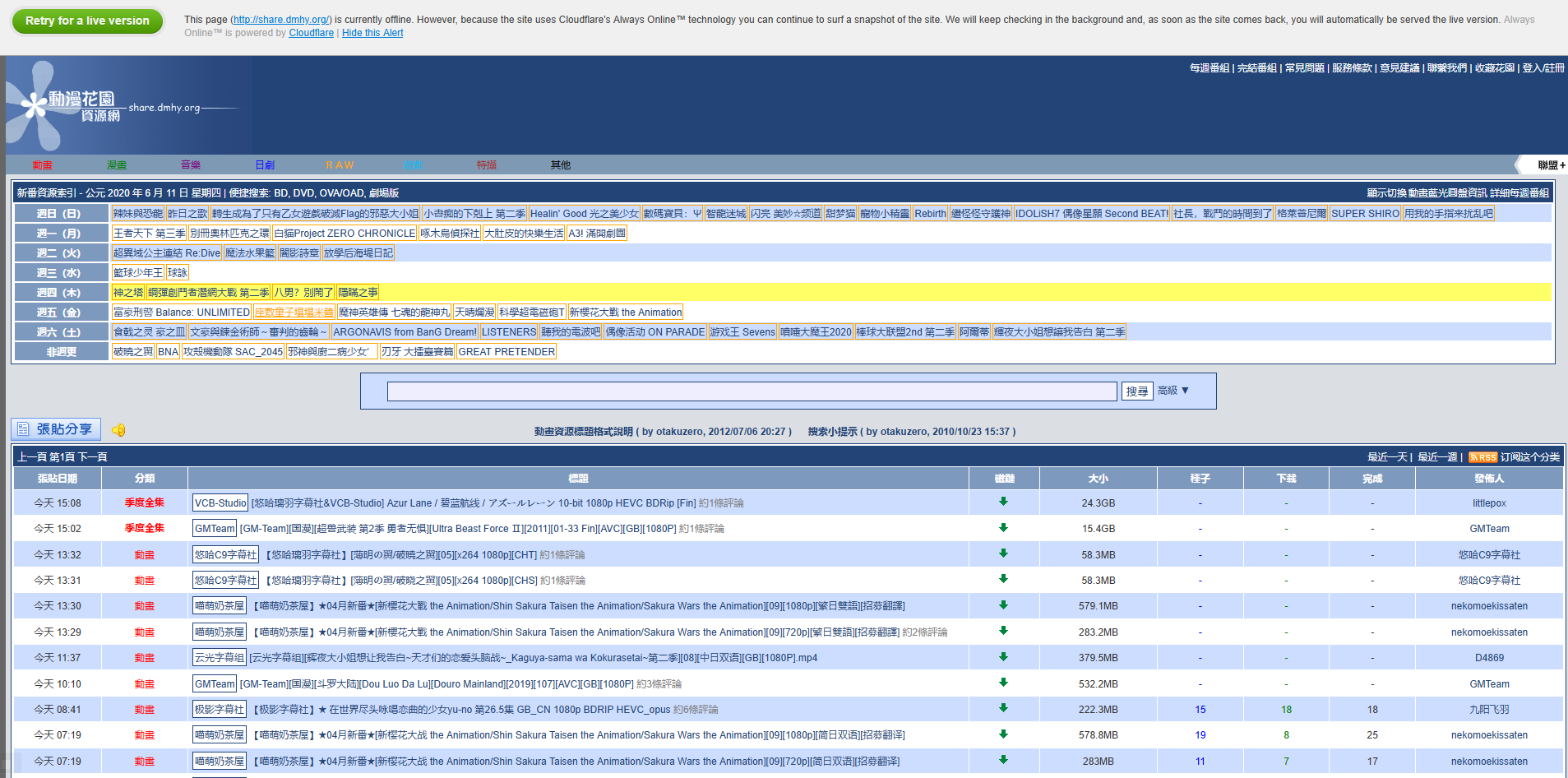Go to 下一頁 next page
The image size is (1568, 778).
(x=93, y=457)
